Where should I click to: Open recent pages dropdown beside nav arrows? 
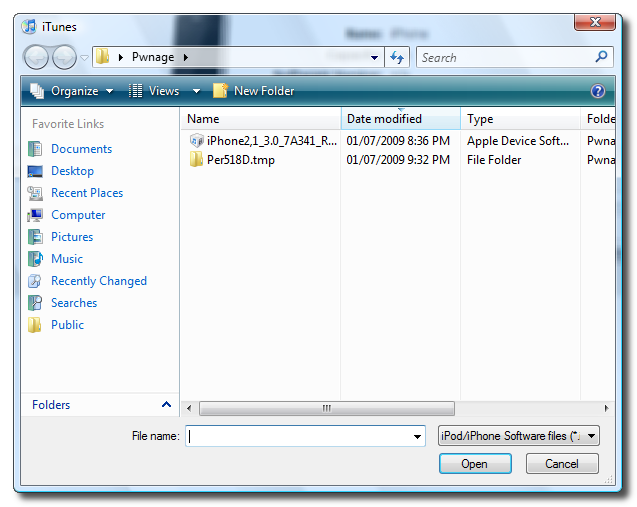click(x=84, y=58)
